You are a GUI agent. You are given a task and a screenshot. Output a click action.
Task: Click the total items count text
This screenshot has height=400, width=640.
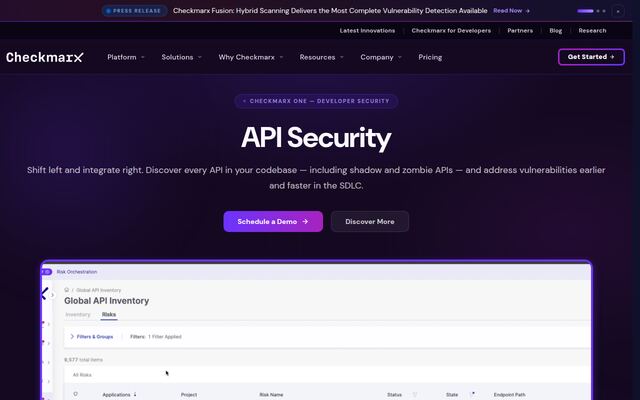83,360
